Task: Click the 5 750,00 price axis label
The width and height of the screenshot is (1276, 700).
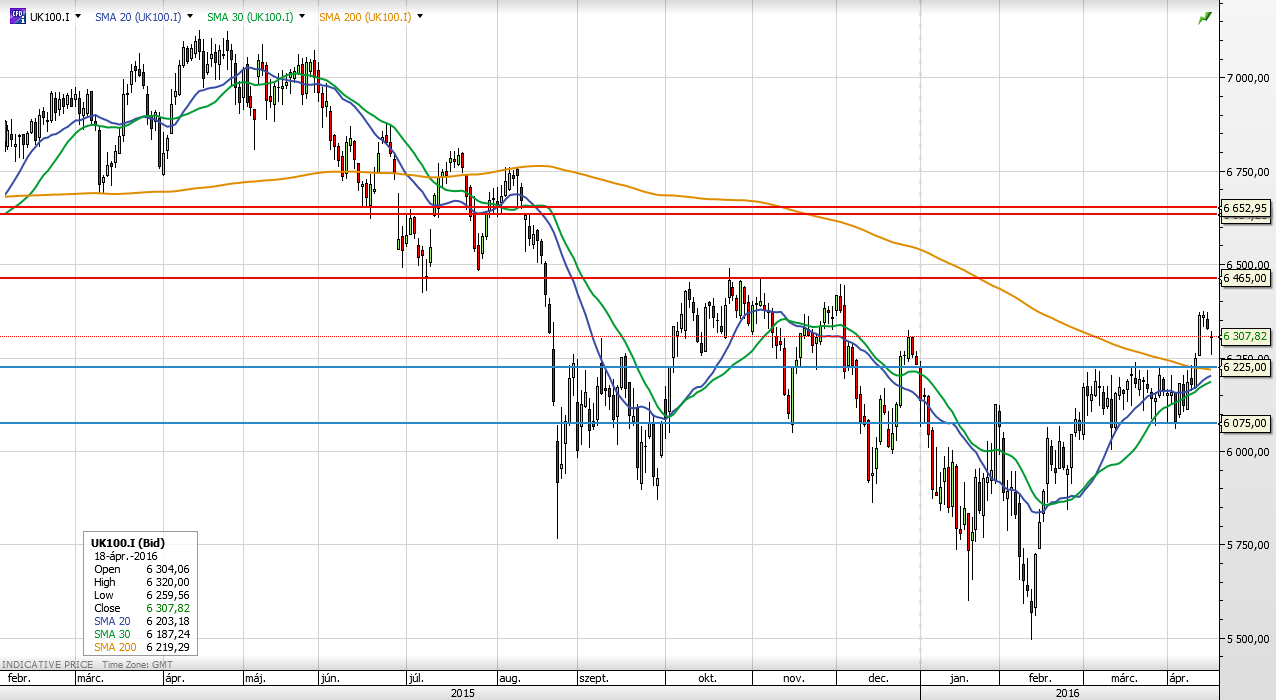Action: pos(1247,545)
